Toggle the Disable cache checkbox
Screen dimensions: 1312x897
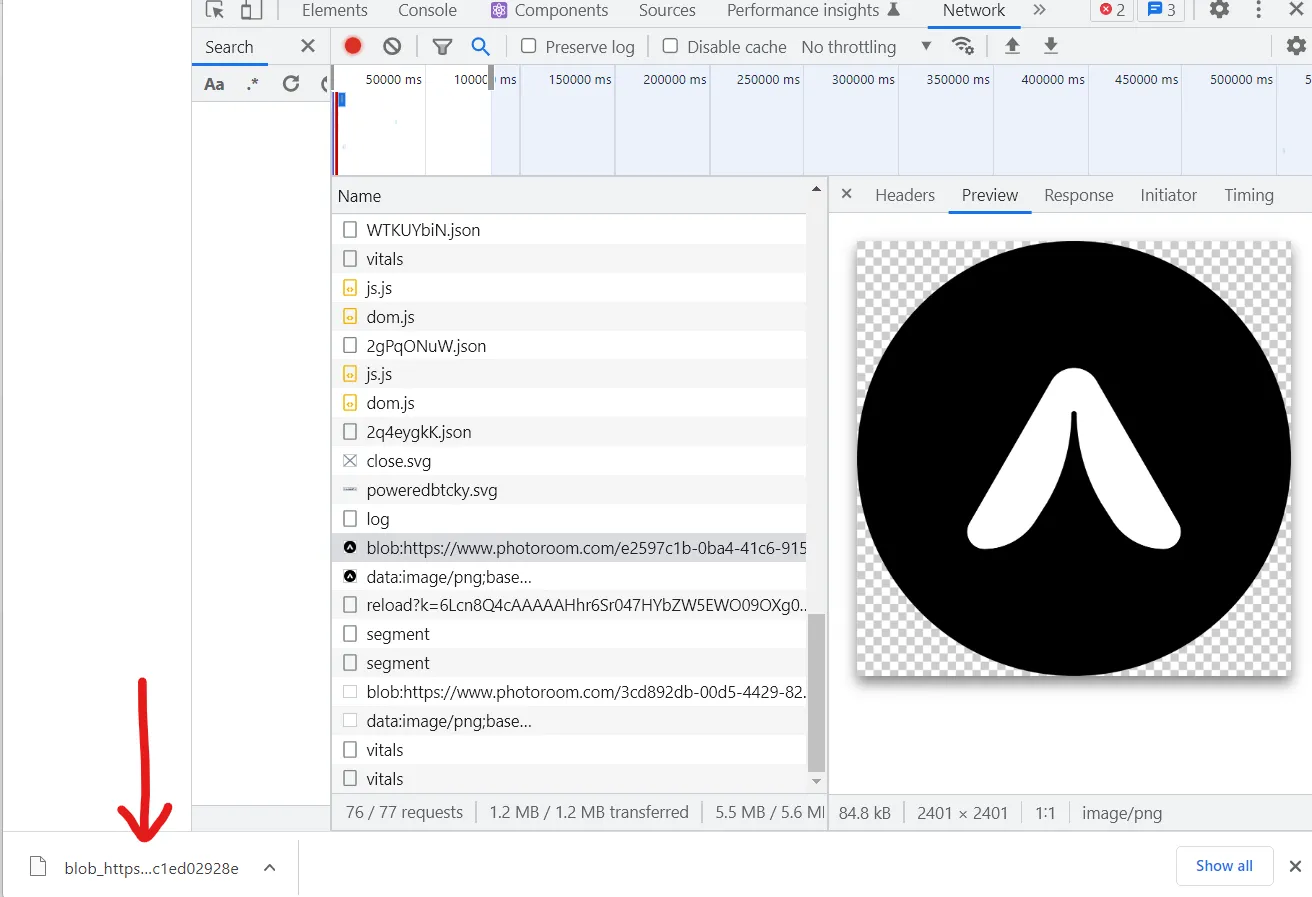coord(671,46)
